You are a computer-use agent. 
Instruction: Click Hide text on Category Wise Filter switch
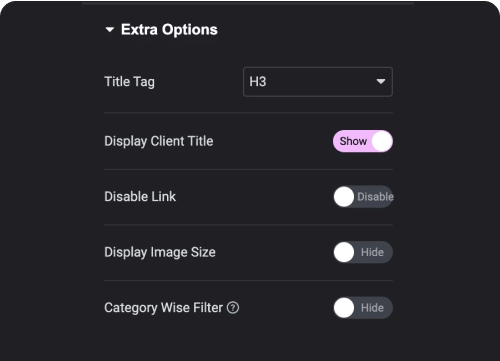372,308
